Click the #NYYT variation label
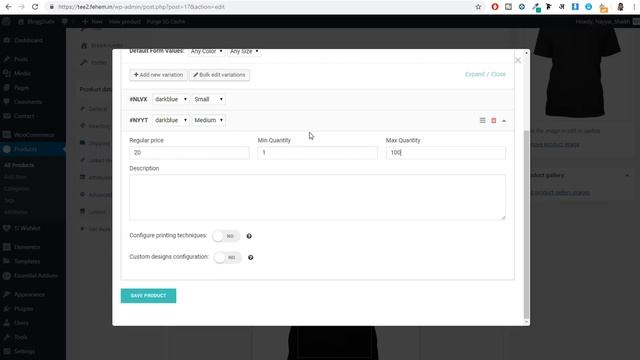640x360 pixels. click(x=138, y=120)
